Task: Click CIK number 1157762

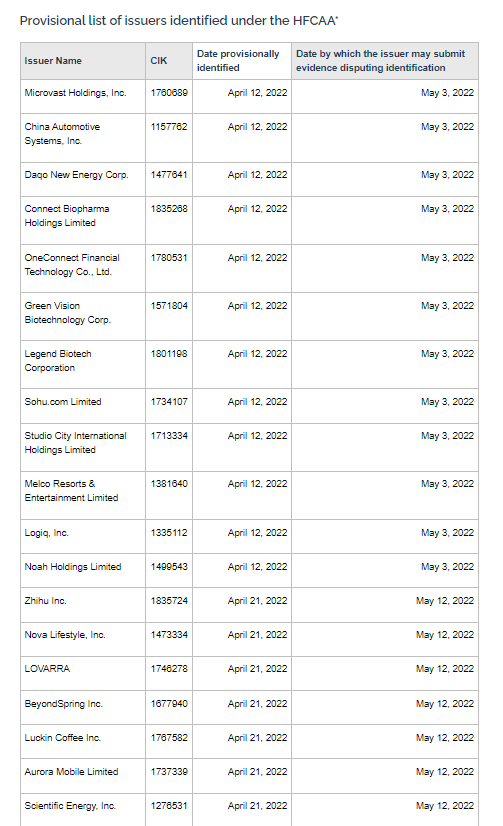Action: tap(169, 126)
